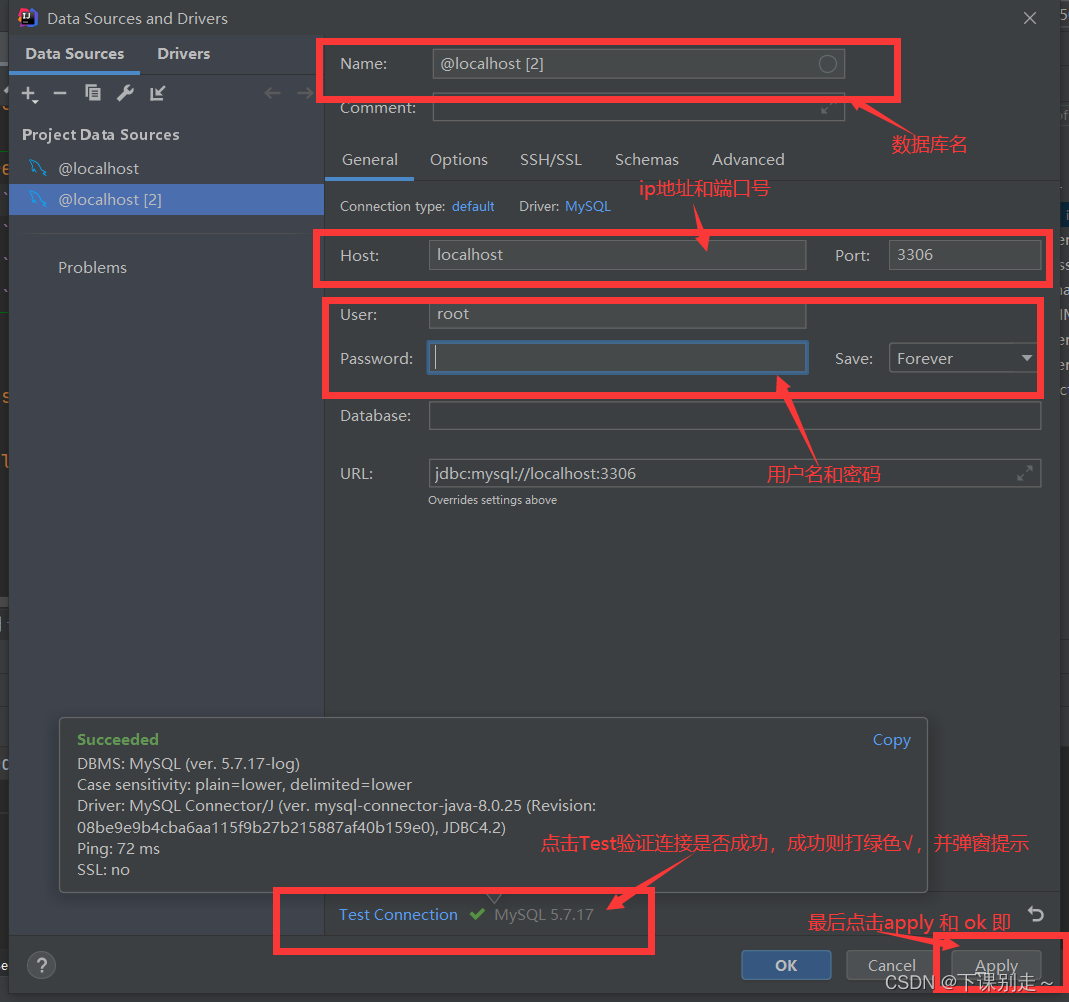Click 'Ping: 72 ms' result line
This screenshot has width=1069, height=1002.
pyautogui.click(x=118, y=849)
